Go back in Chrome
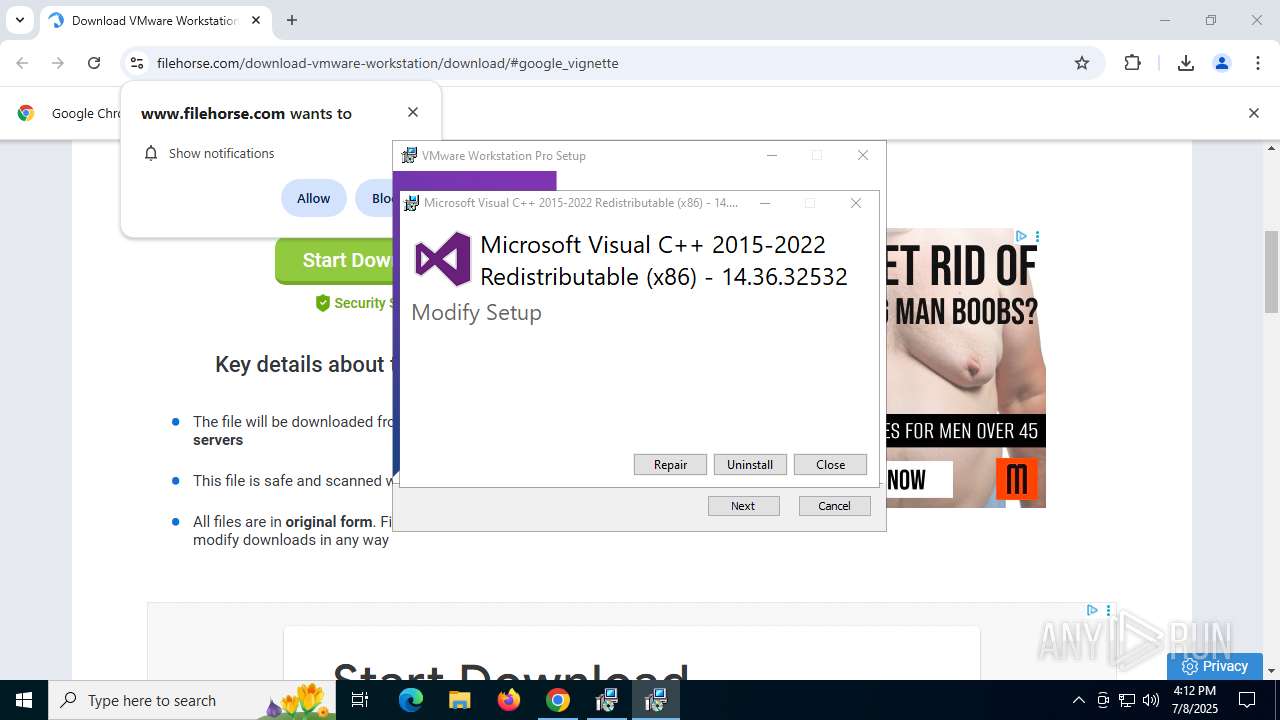Screen dimensions: 1280x720 [x=22, y=63]
